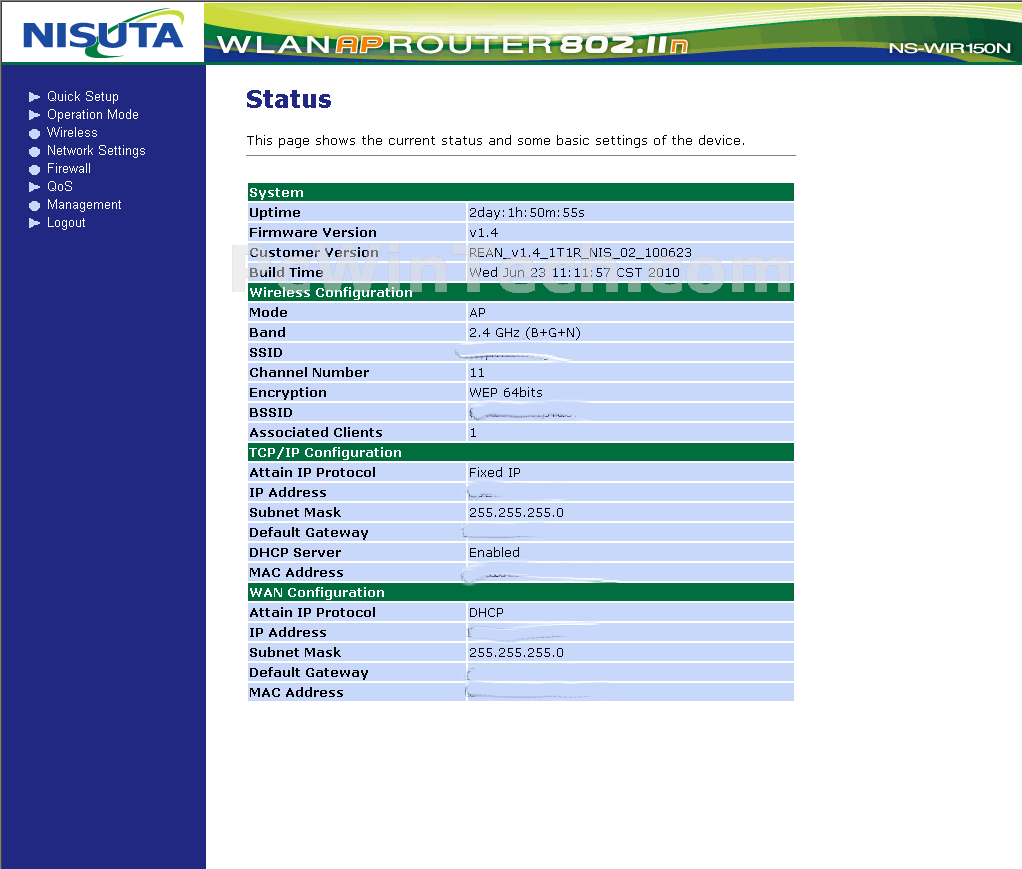This screenshot has width=1022, height=869.
Task: Select the Wireless Configuration section header
Action: pyautogui.click(x=521, y=292)
